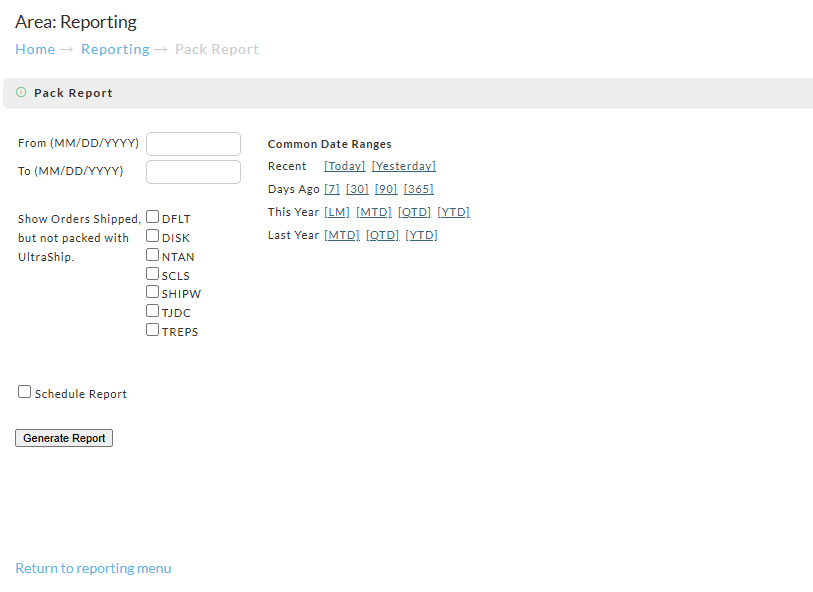Choose the [30] days ago range

[357, 189]
